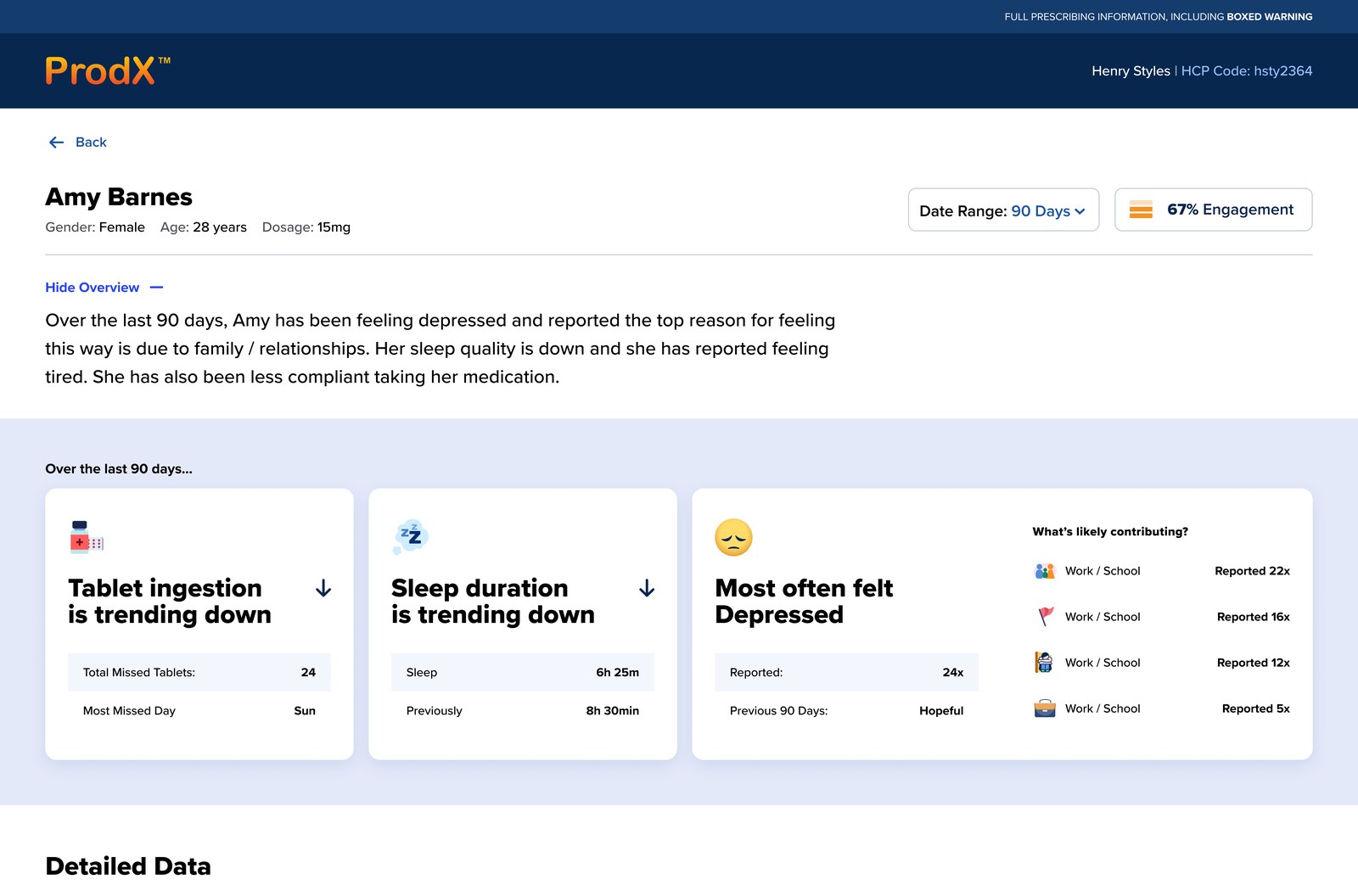Open the Date Range 90 Days dropdown

tap(1003, 210)
